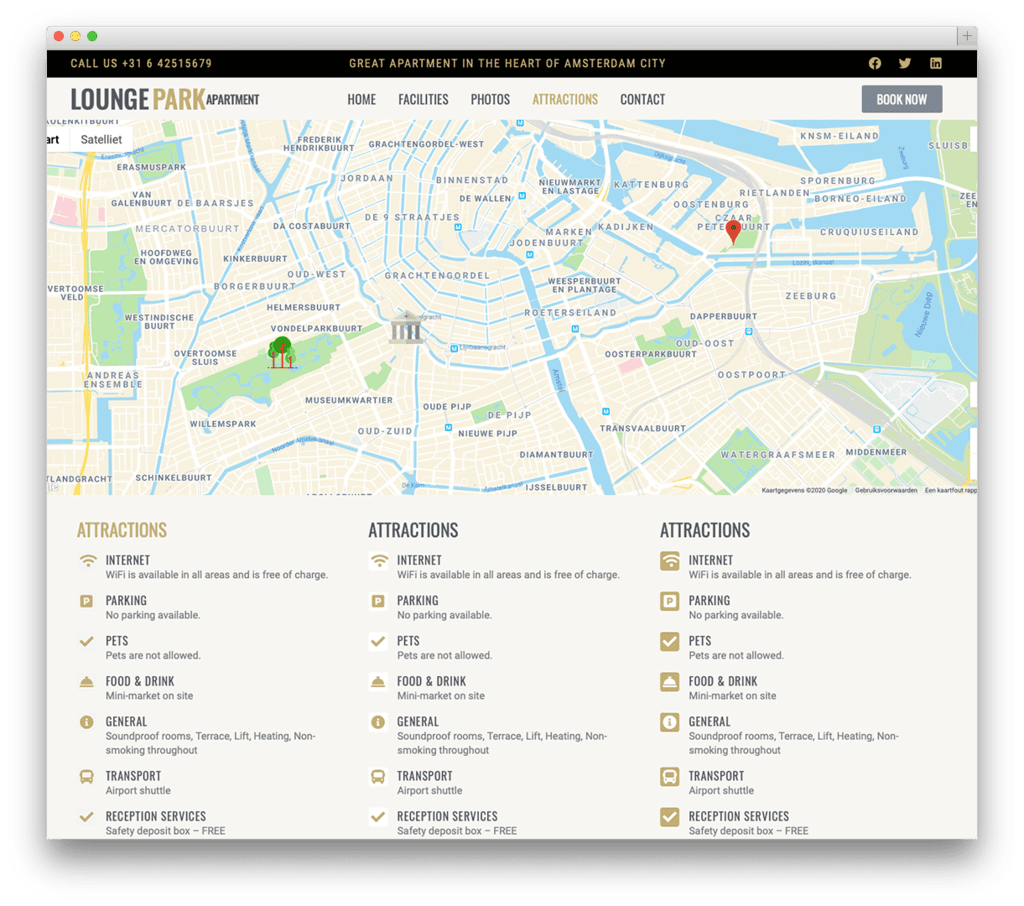Click the Transport bus icon in the first column
Image resolution: width=1024 pixels, height=906 pixels.
(86, 777)
